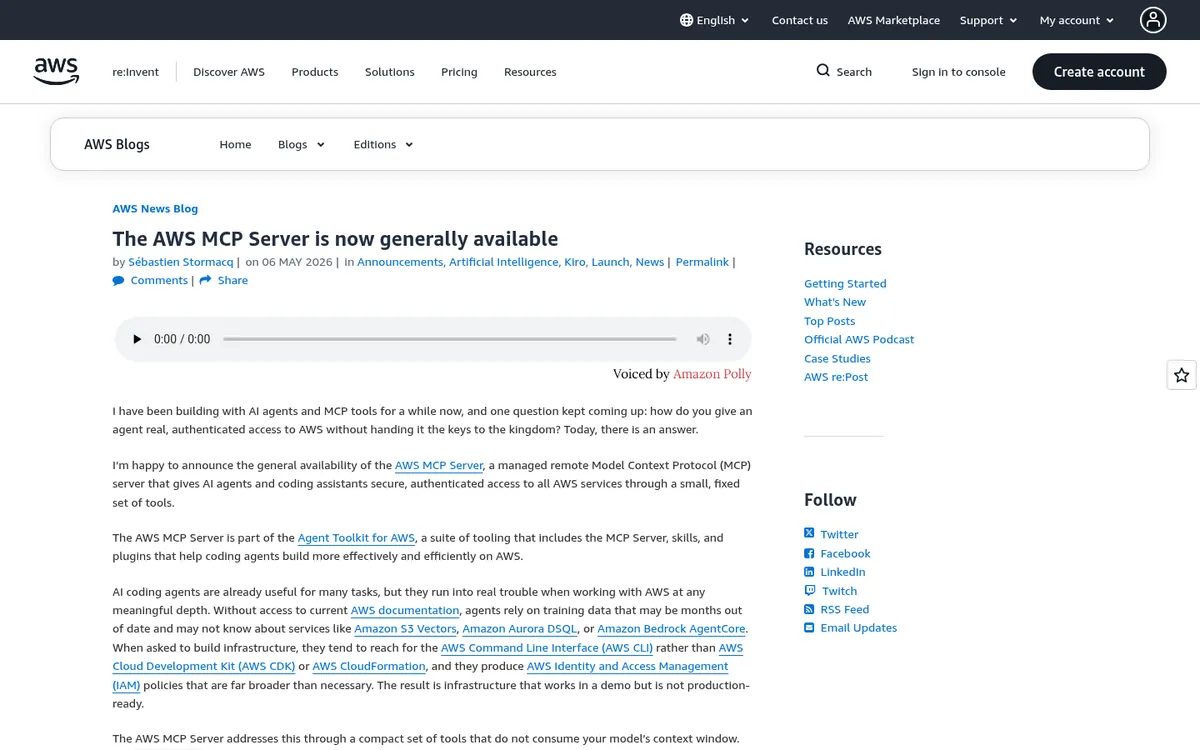This screenshot has height=750, width=1200.
Task: Open Official AWS Podcast link
Action: [859, 340]
